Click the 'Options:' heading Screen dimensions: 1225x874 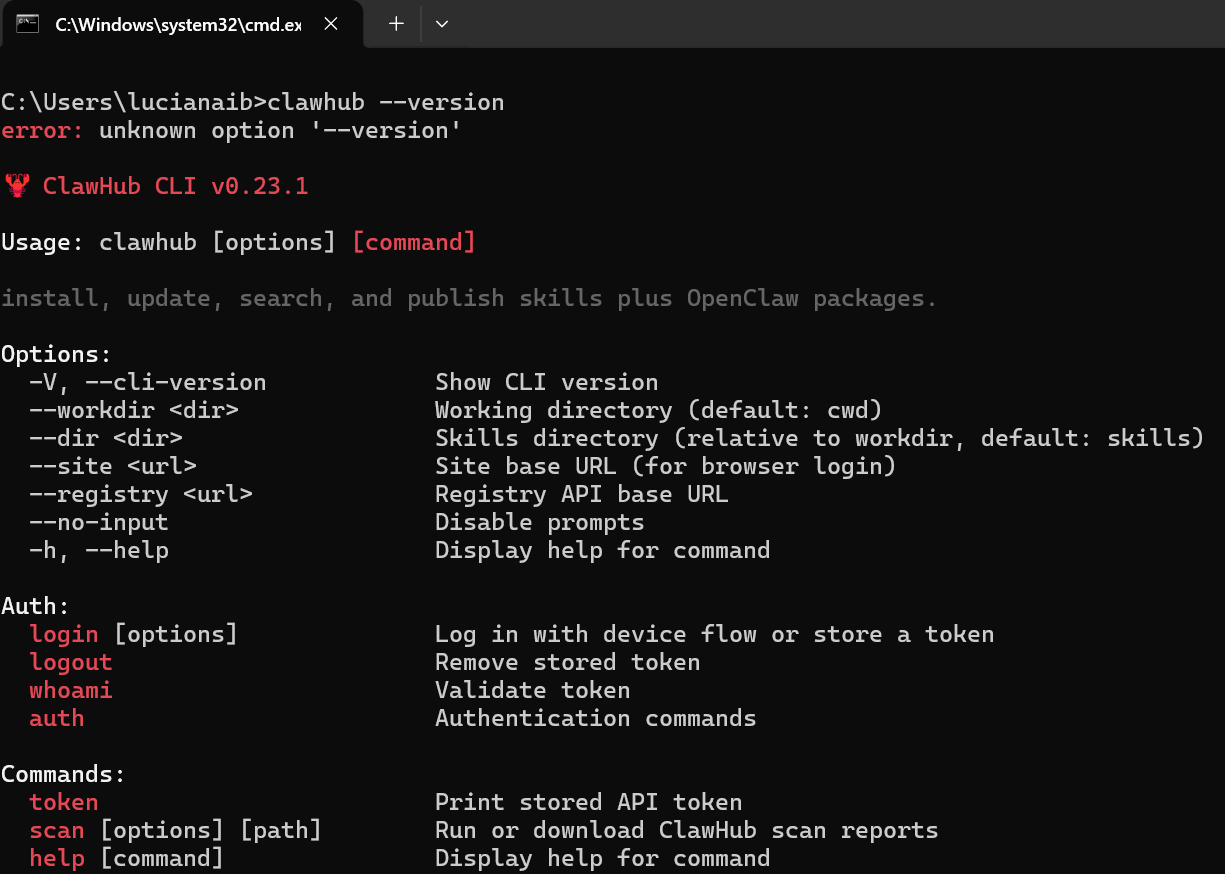pos(57,354)
